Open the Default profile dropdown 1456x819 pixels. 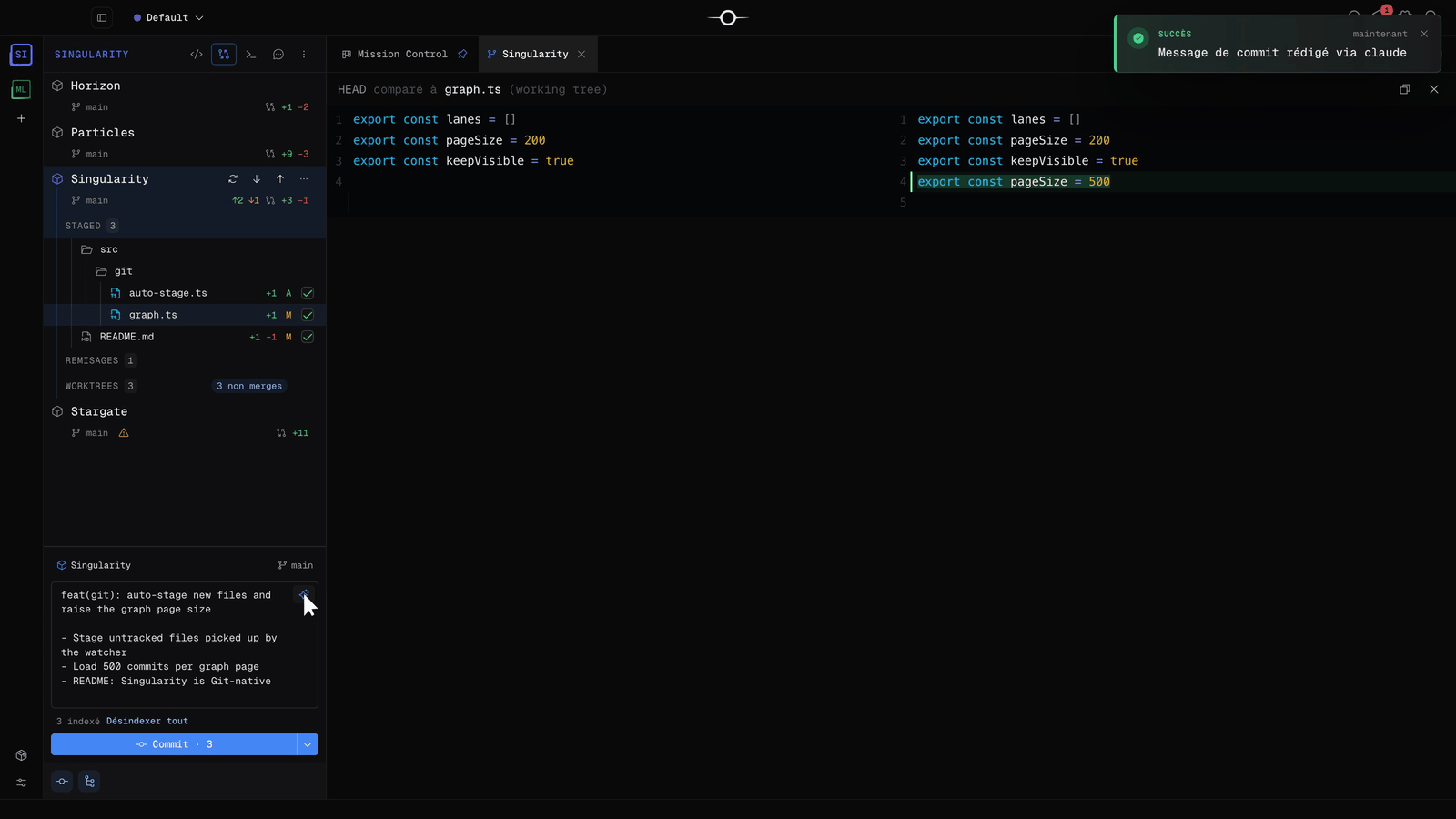coord(168,17)
